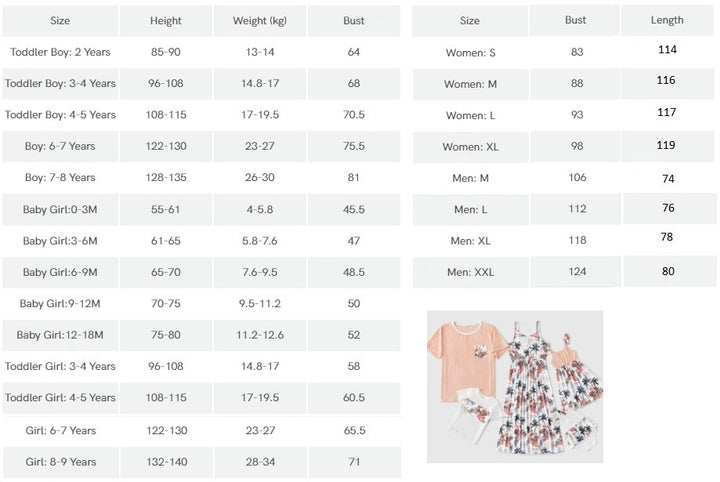Click the Baby Girl:0-3M size cell
The width and height of the screenshot is (720, 482).
pyautogui.click(x=60, y=210)
